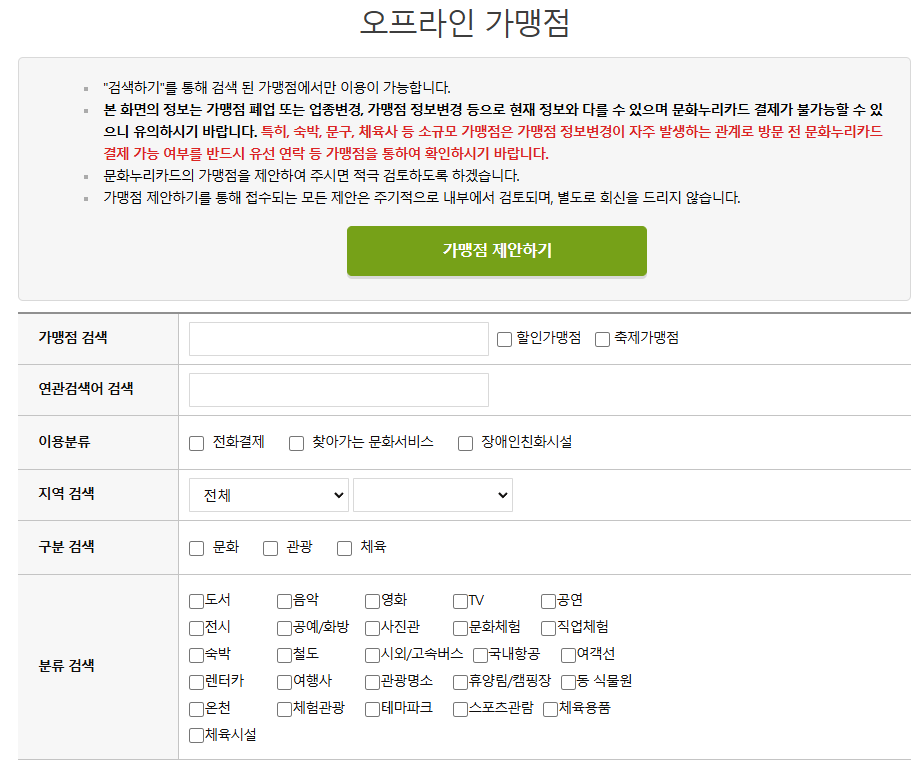Enable the 할인가맹점 checkbox
Viewport: 921px width, 764px height.
[x=503, y=339]
